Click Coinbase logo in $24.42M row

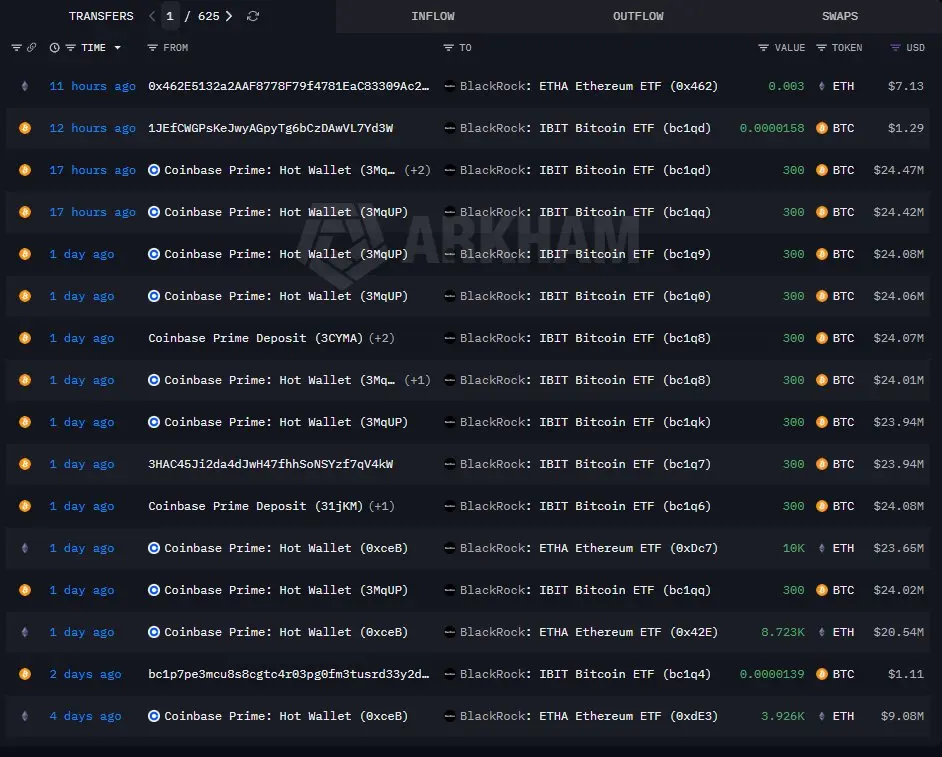154,212
